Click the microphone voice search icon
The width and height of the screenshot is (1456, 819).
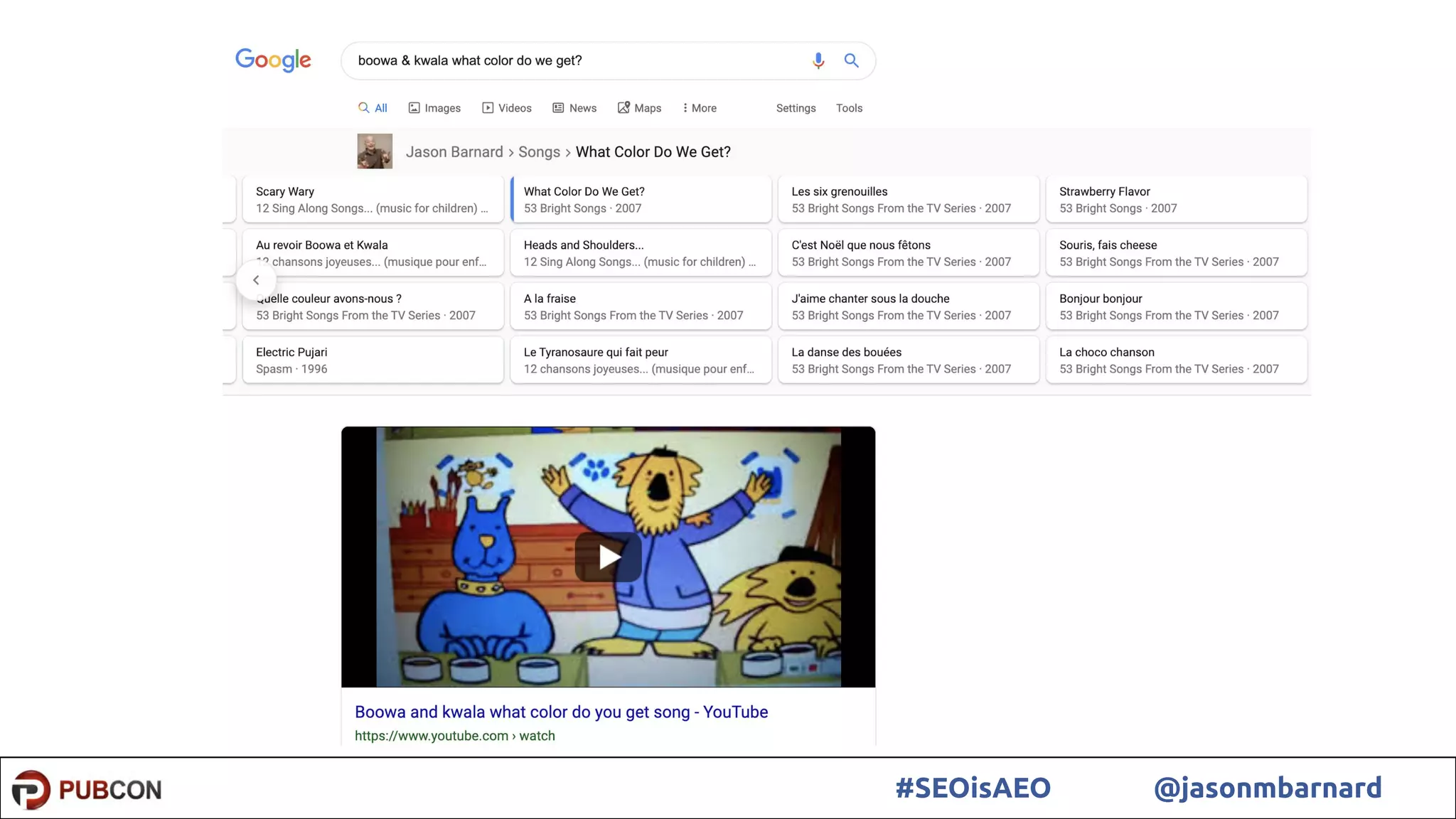coord(818,61)
